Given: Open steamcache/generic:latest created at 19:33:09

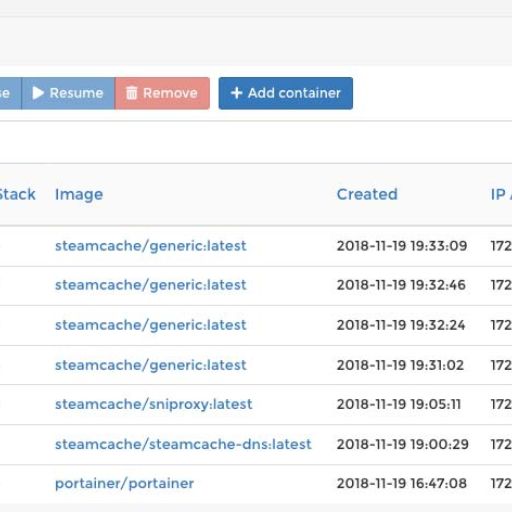Looking at the screenshot, I should click(151, 246).
